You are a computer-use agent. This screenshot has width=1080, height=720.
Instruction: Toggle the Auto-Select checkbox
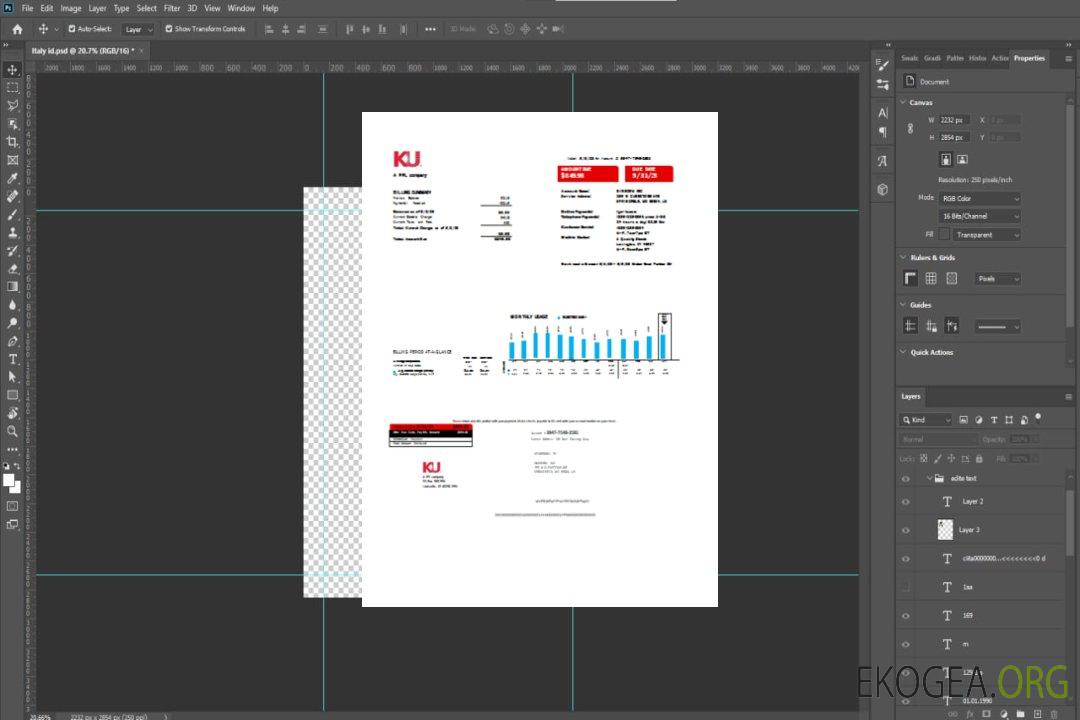click(72, 29)
